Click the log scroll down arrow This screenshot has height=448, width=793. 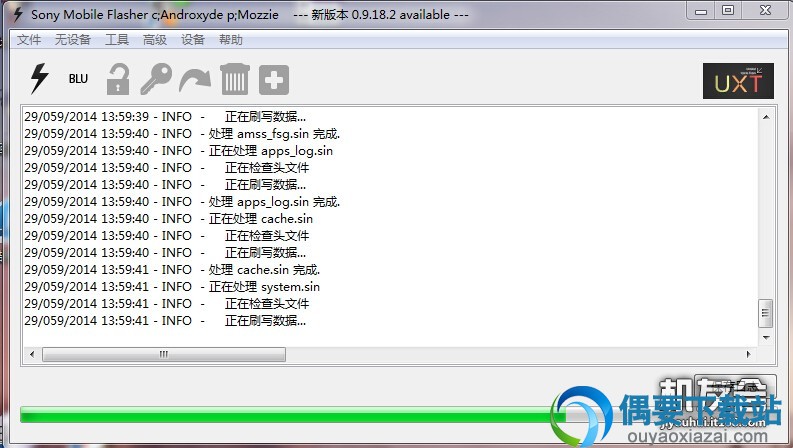click(x=766, y=337)
